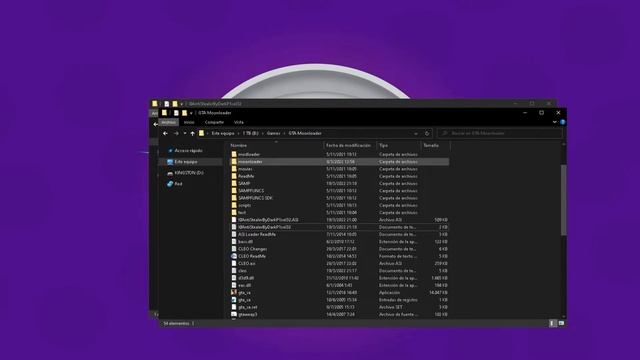Click the vertical scrollbar thumb
Screen dimensions: 640x360
(564, 200)
